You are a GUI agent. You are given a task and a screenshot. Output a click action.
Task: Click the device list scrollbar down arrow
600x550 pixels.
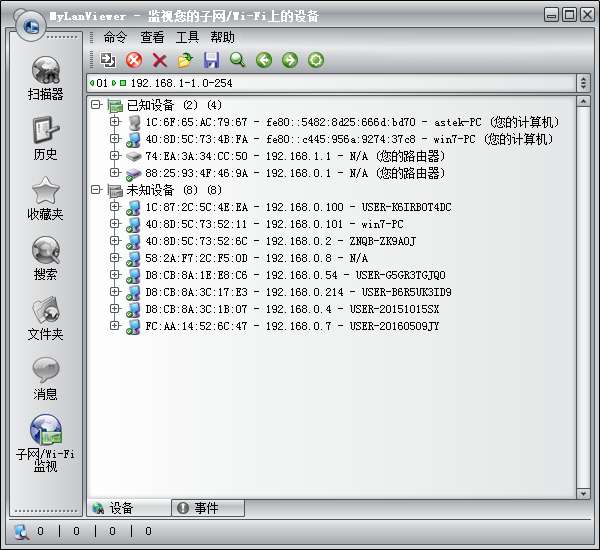point(583,493)
